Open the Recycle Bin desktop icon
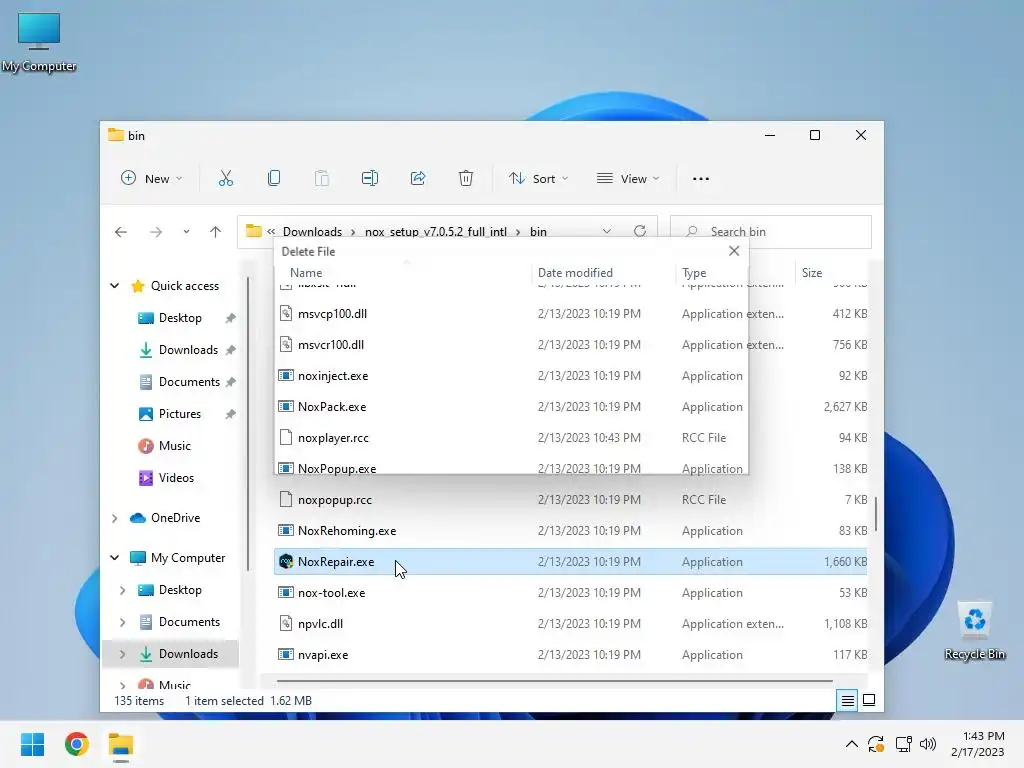The image size is (1024, 768). coord(974,631)
